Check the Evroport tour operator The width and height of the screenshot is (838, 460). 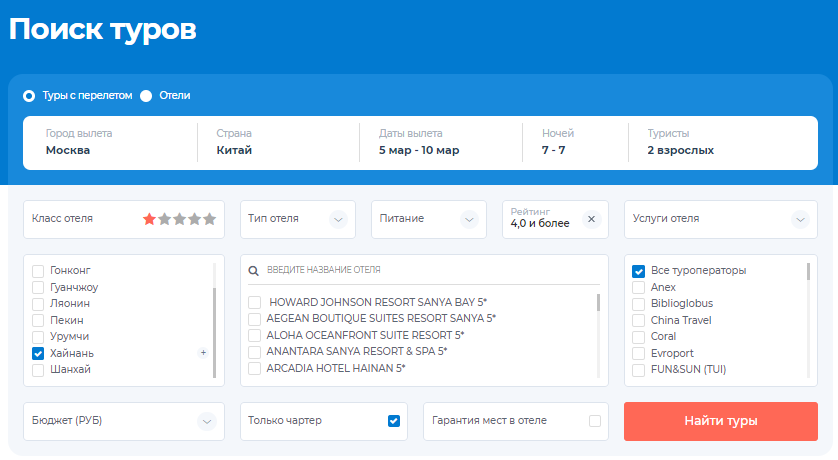(638, 353)
